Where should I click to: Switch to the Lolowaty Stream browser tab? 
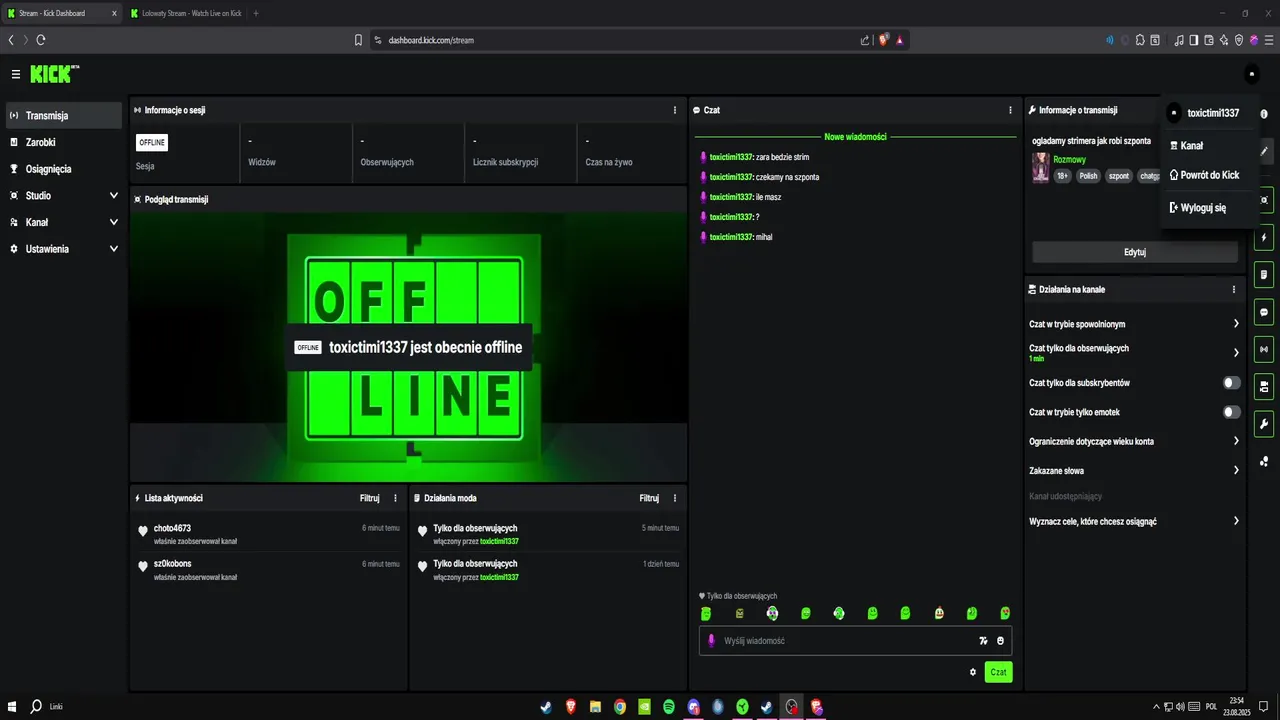pyautogui.click(x=186, y=13)
